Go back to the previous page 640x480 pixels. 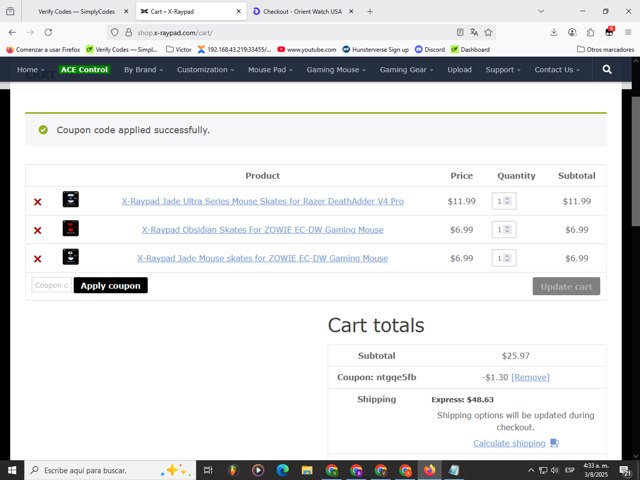coord(12,32)
